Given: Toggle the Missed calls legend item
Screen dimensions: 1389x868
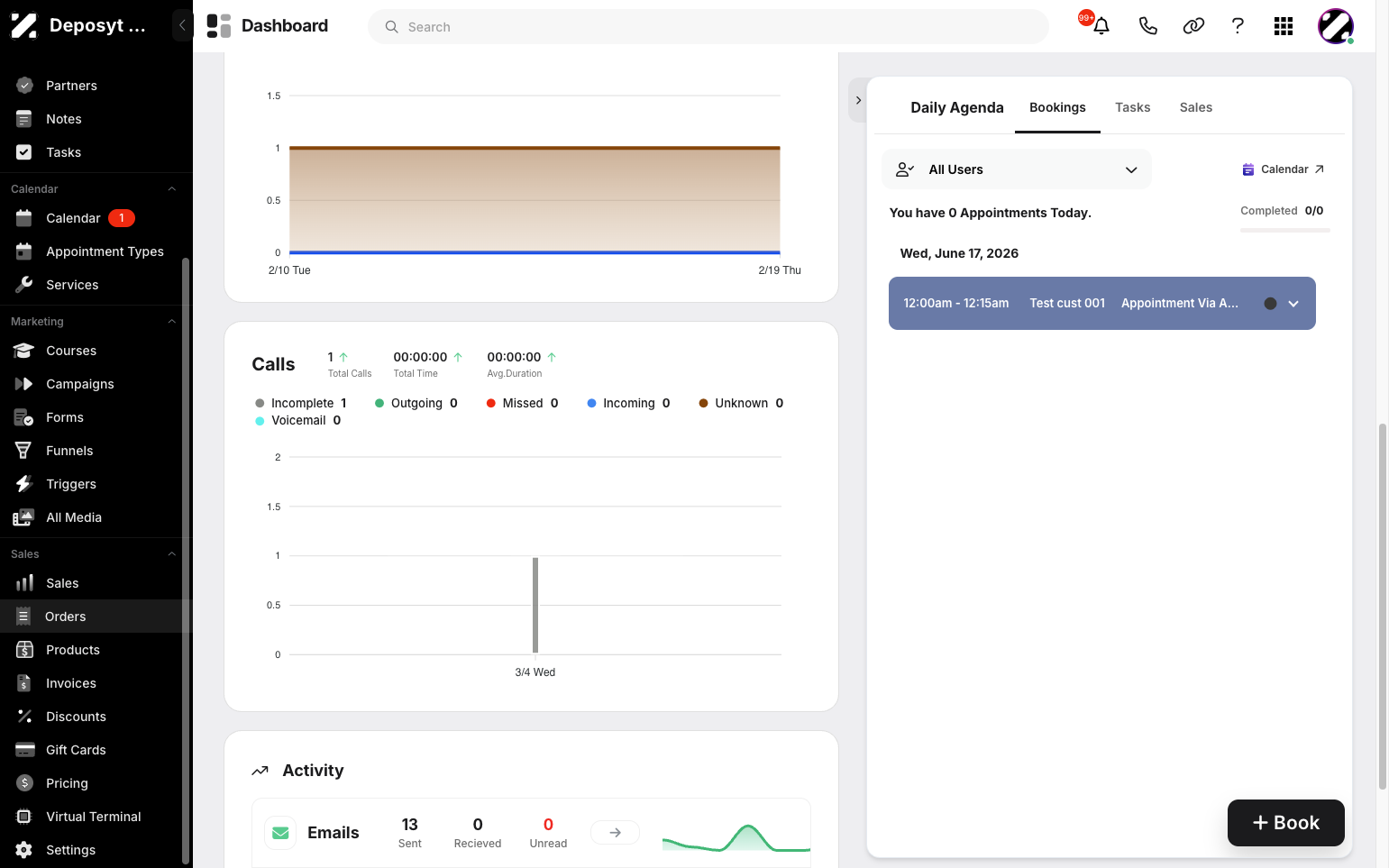Looking at the screenshot, I should [x=523, y=403].
